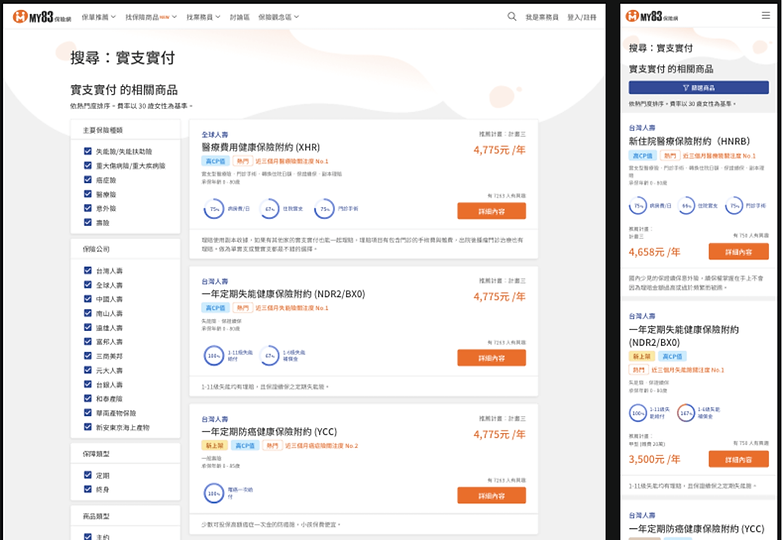Click the 住院實支 circle on mobile HNRB card
Viewport: 782px width, 540px height.
(x=686, y=205)
